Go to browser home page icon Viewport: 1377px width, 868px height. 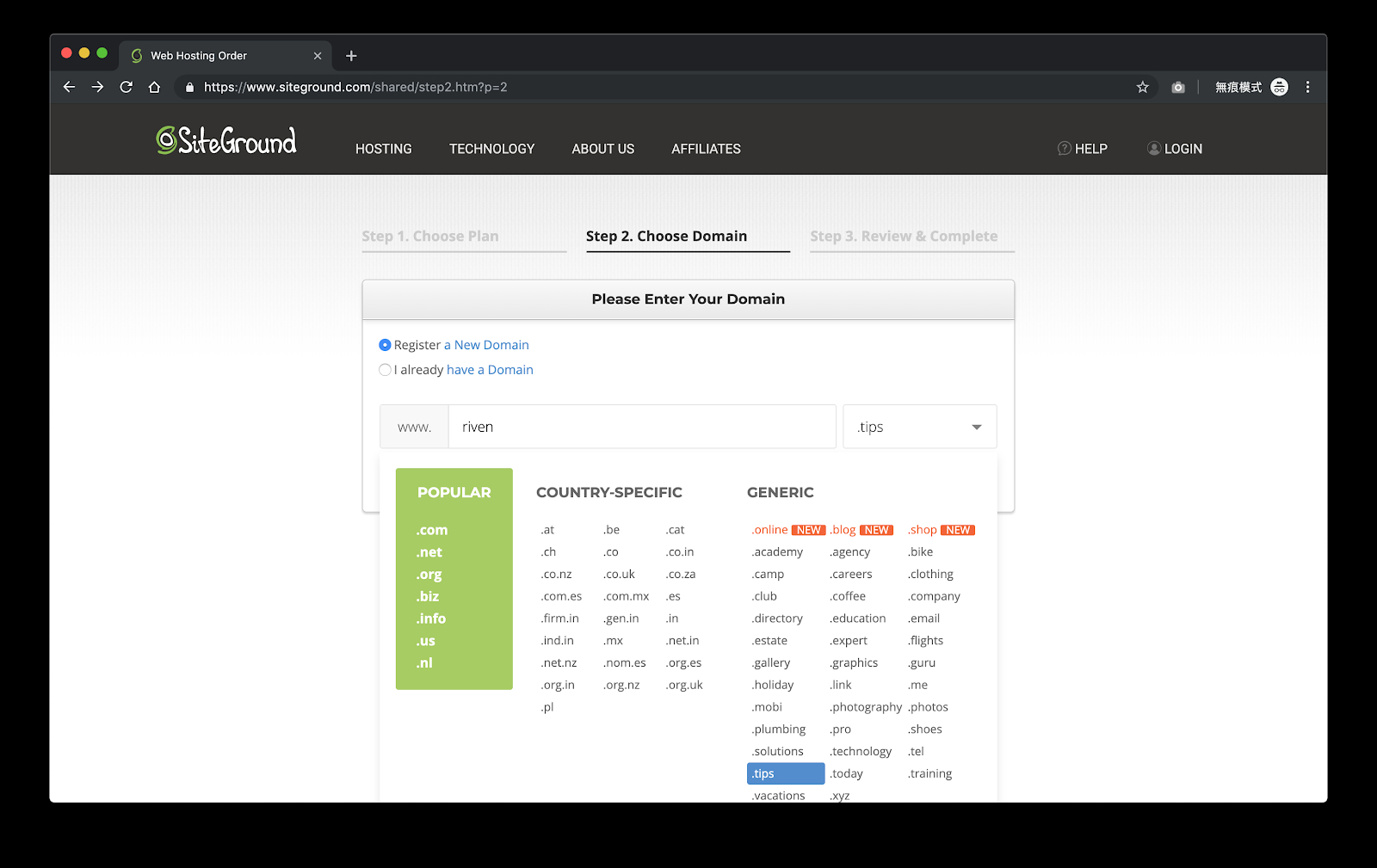point(154,87)
